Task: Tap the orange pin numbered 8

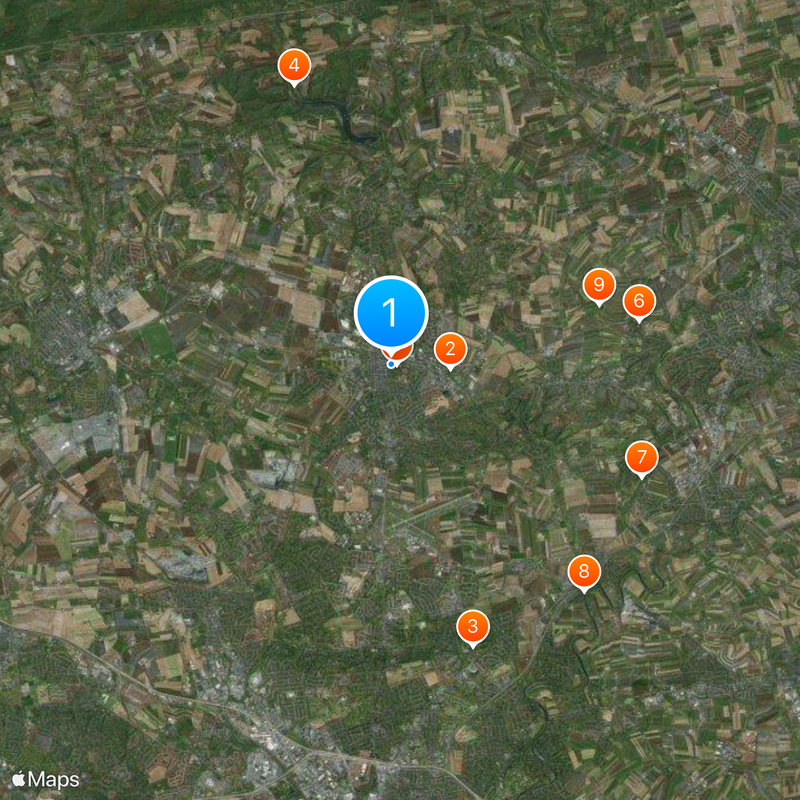Action: tap(584, 571)
